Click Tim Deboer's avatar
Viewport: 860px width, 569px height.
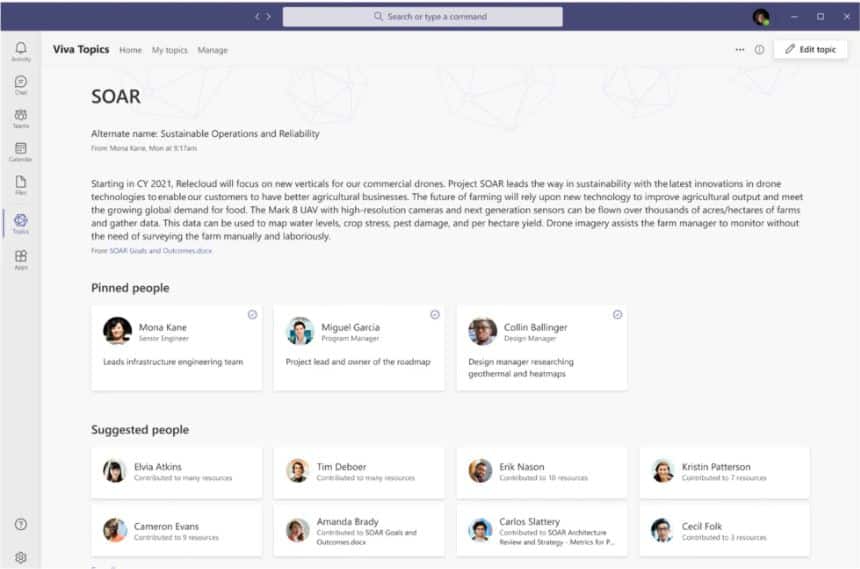click(297, 471)
